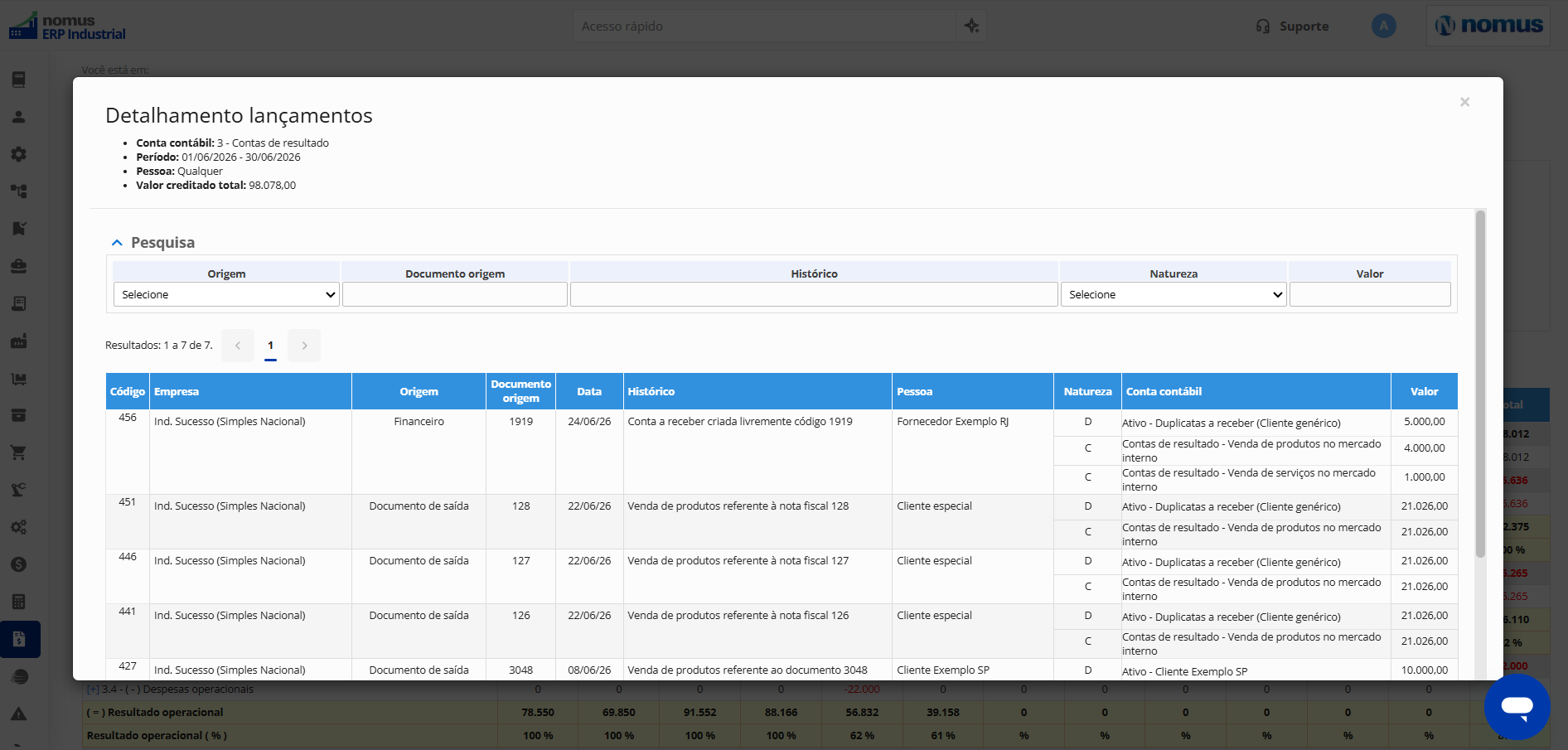Viewport: 1568px width, 750px height.
Task: Click 'Fornecedor Exemplo RJ' person cell
Action: point(953,422)
